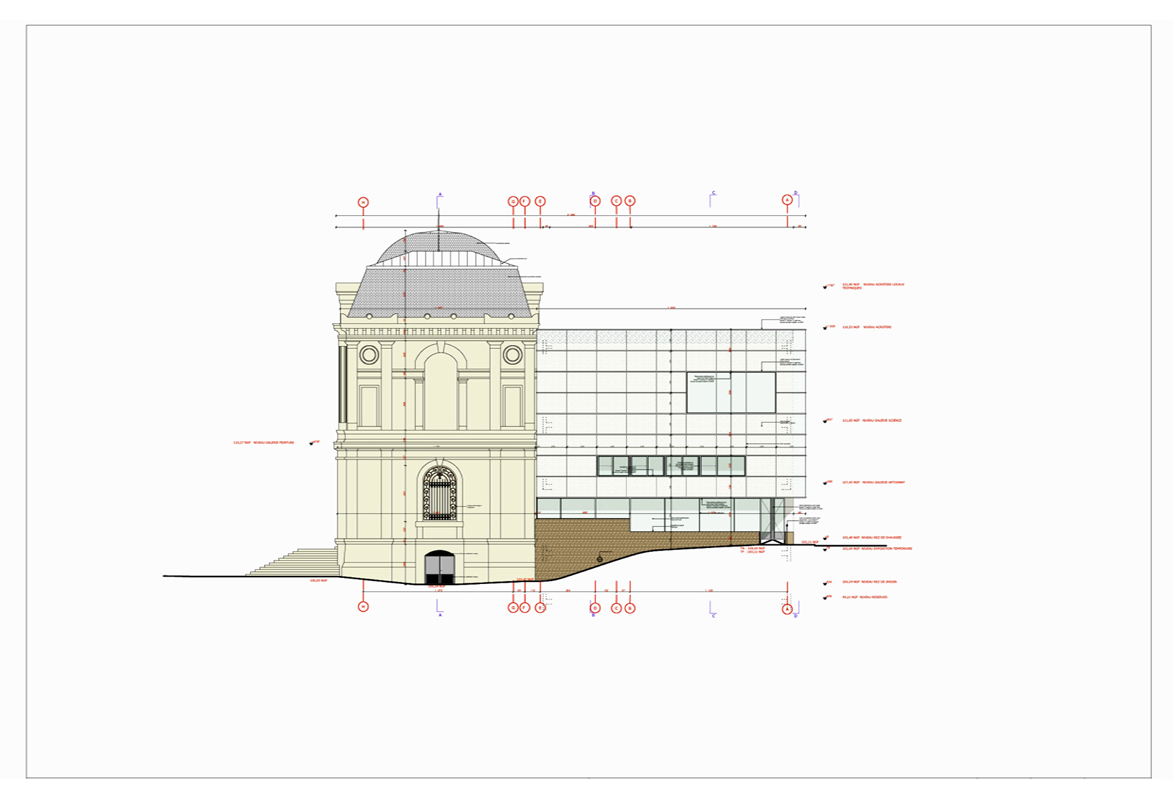This screenshot has width=1174, height=800.
Task: Click the right round oculus window
Action: click(x=512, y=354)
